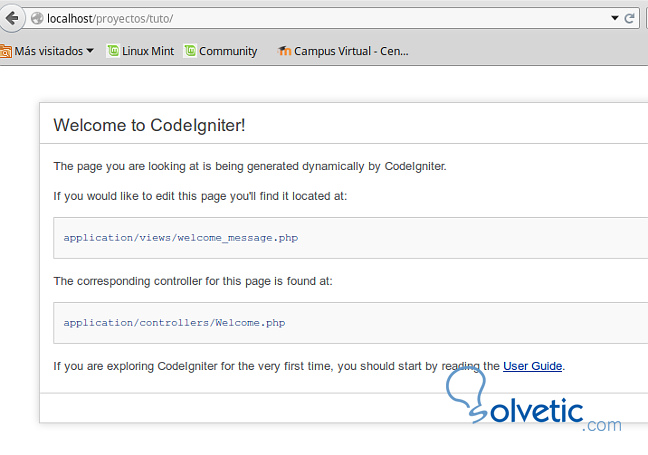Viewport: 648px width, 455px height.
Task: Open the Community bookmark
Action: pos(221,51)
